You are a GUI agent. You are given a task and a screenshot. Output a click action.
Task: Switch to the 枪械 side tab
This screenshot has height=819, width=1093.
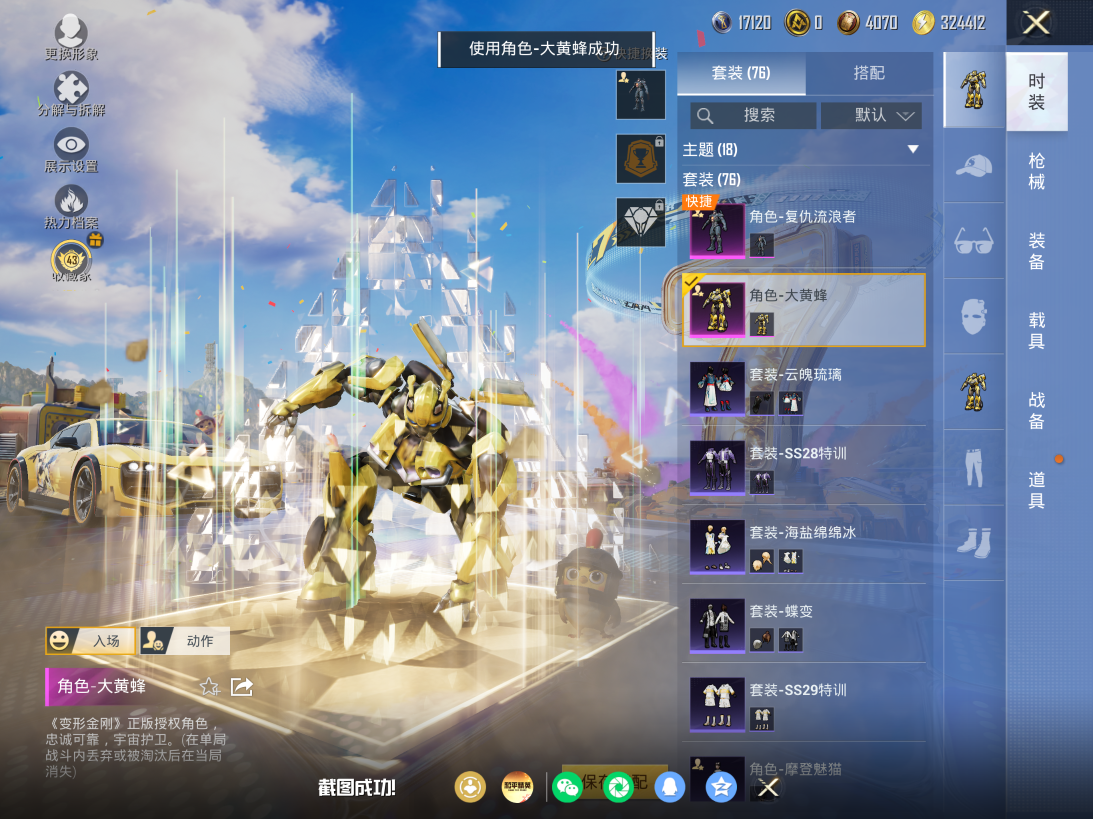pos(1037,171)
